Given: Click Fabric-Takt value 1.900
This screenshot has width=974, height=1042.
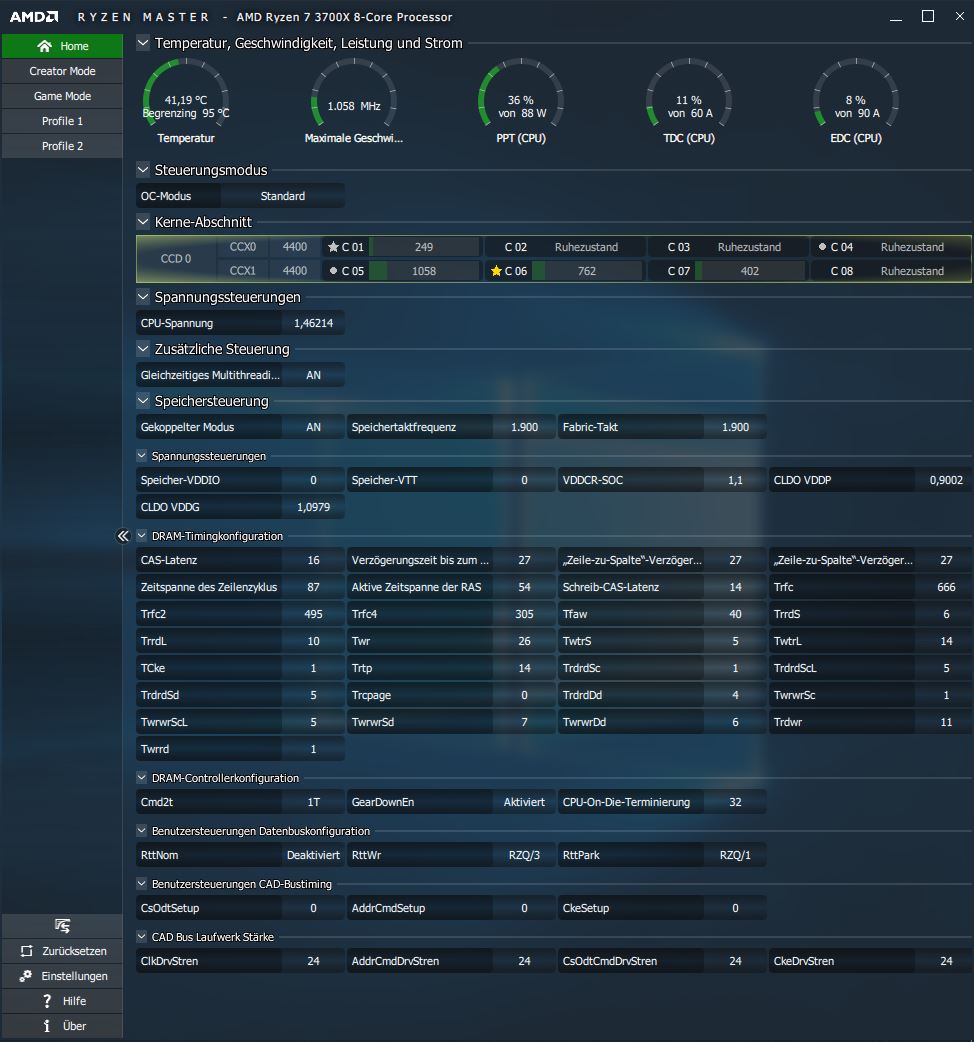Looking at the screenshot, I should point(735,427).
